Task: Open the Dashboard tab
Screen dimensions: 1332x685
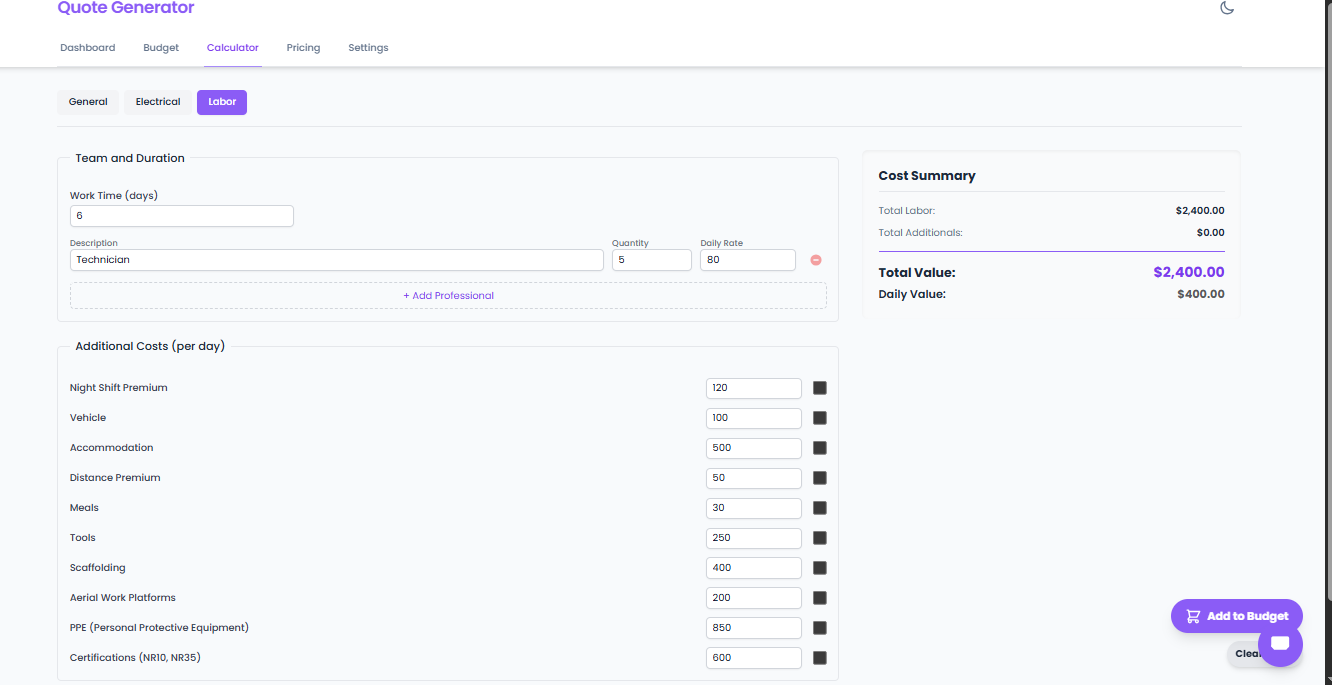Action: pyautogui.click(x=88, y=48)
